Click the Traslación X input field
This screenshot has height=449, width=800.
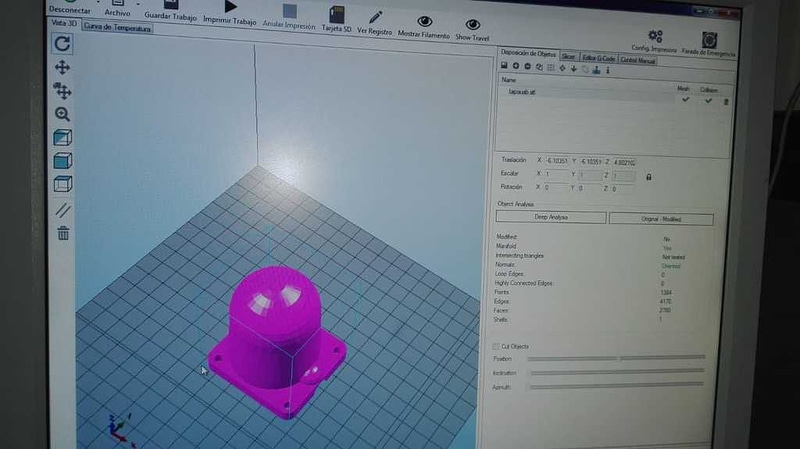[557, 161]
